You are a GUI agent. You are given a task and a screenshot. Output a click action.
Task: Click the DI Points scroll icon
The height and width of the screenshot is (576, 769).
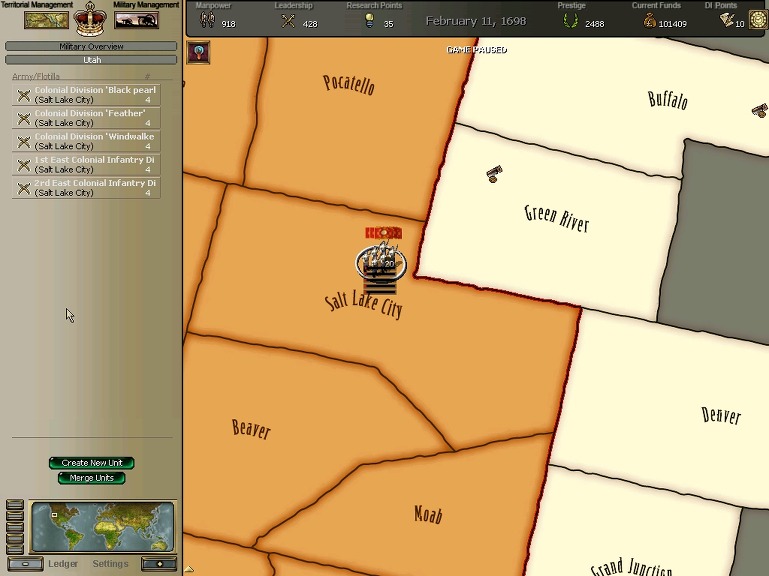tap(726, 20)
